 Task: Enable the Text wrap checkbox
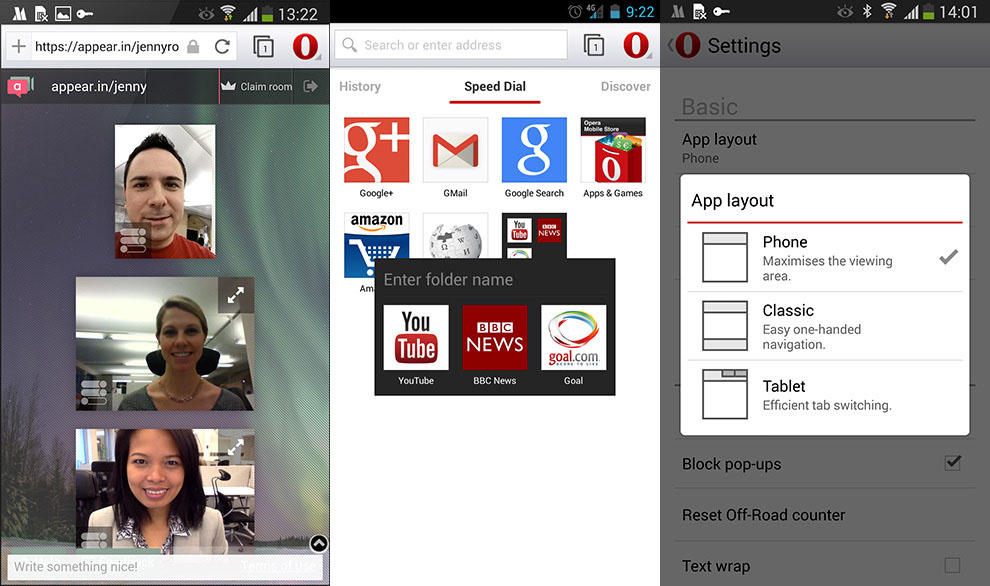952,565
